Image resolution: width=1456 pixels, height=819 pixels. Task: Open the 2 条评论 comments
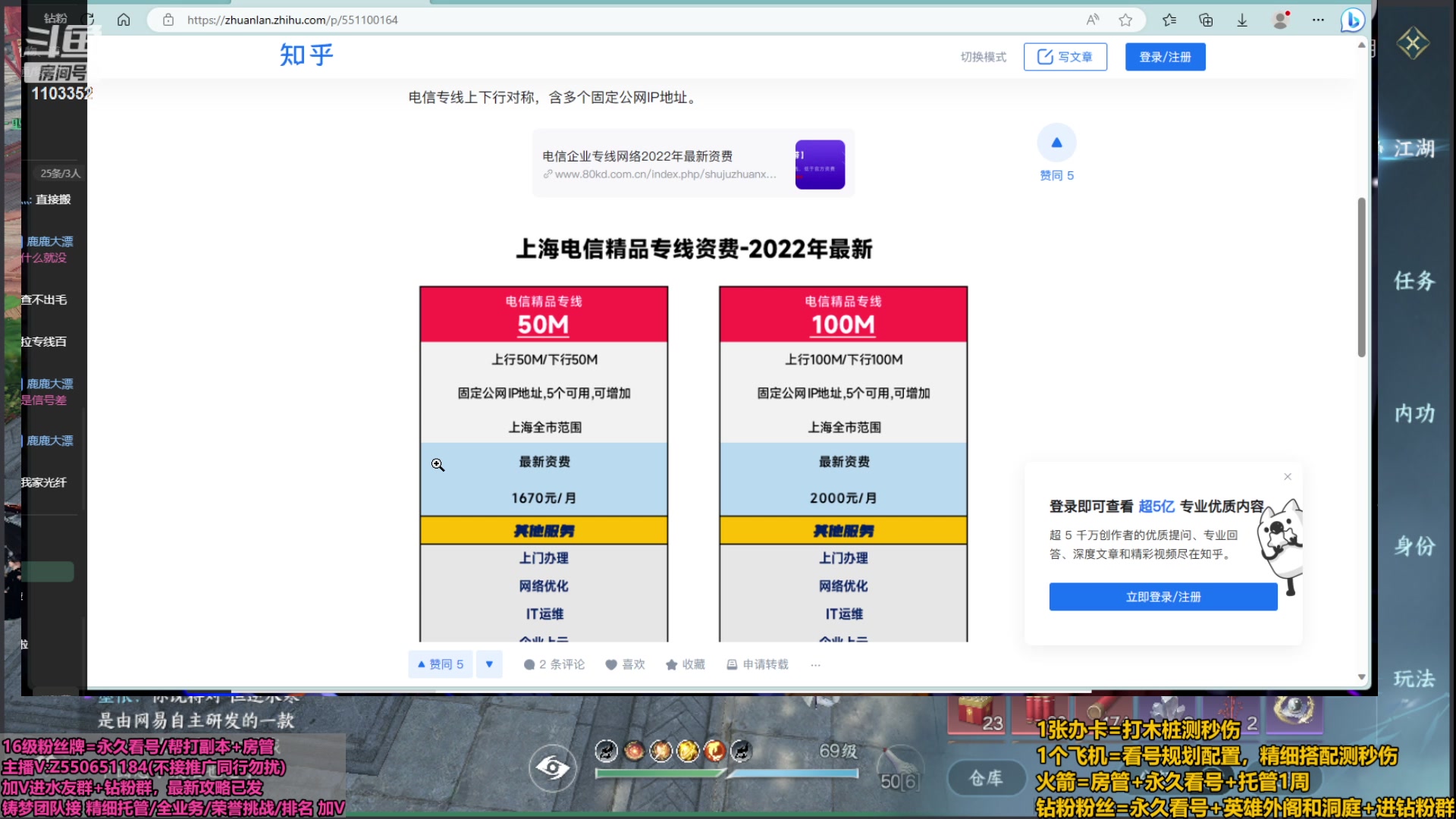(x=554, y=664)
